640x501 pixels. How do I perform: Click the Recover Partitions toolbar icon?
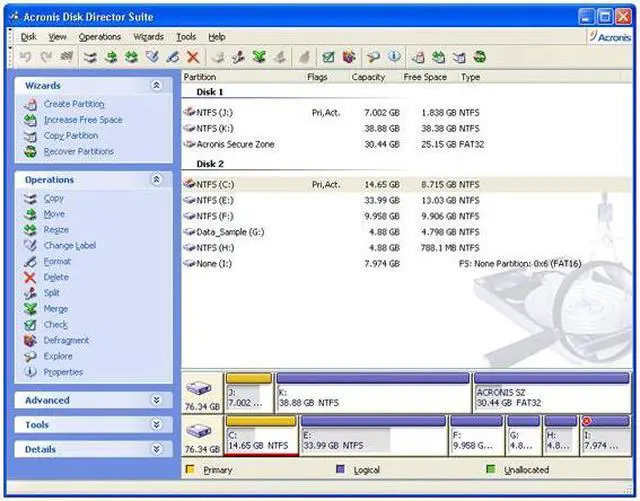480,57
